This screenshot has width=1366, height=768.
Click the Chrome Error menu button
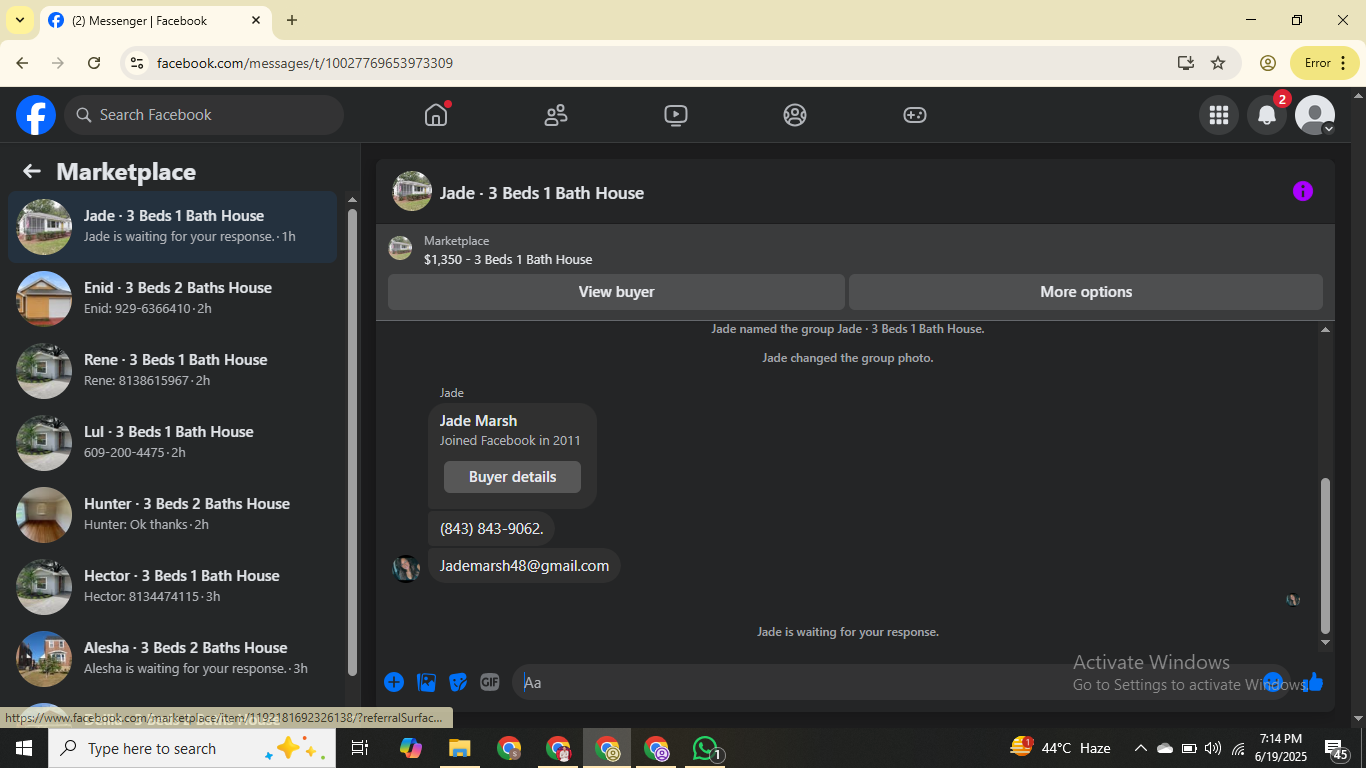(x=1325, y=63)
